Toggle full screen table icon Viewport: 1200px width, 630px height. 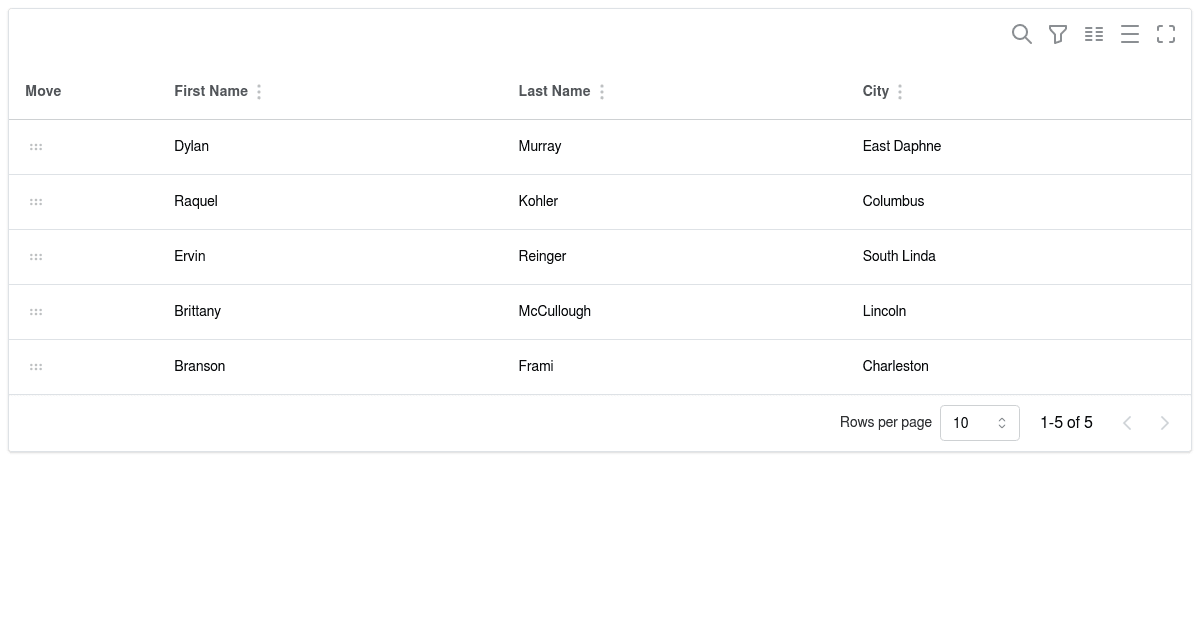tap(1166, 34)
